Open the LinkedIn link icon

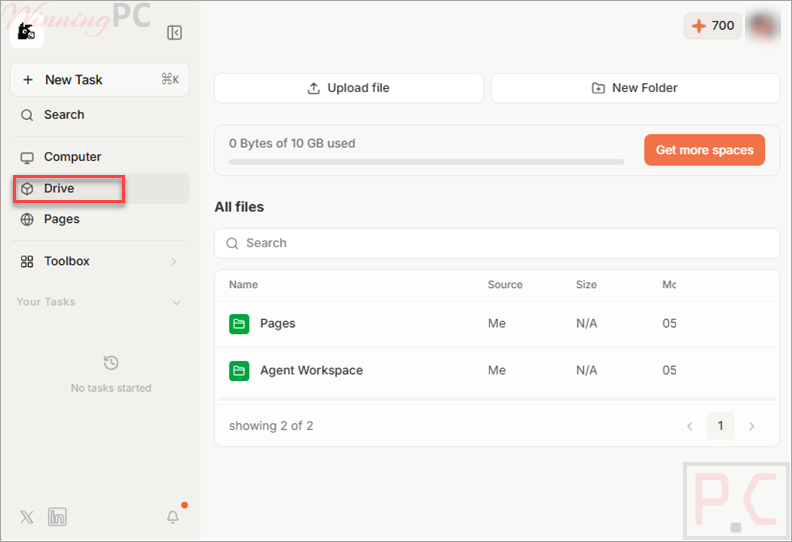tap(57, 517)
